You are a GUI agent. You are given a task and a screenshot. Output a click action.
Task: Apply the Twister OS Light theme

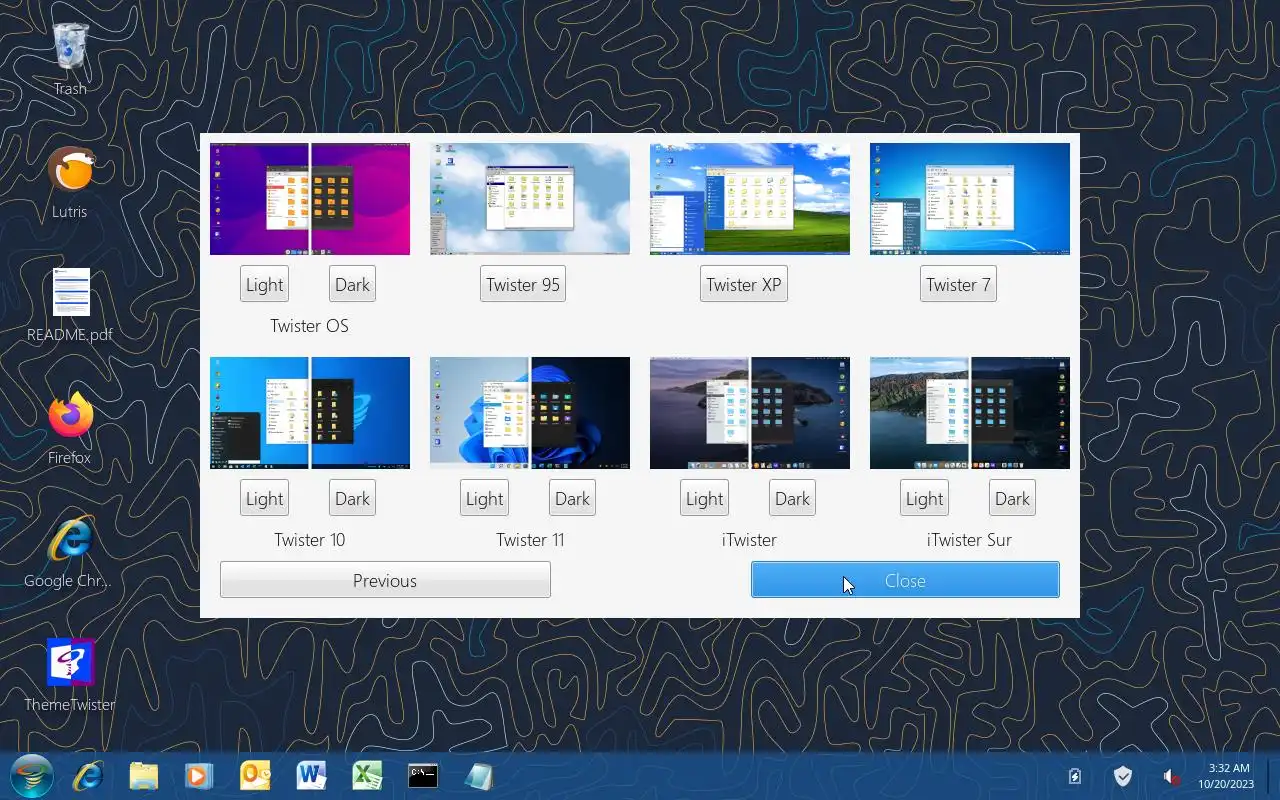265,284
